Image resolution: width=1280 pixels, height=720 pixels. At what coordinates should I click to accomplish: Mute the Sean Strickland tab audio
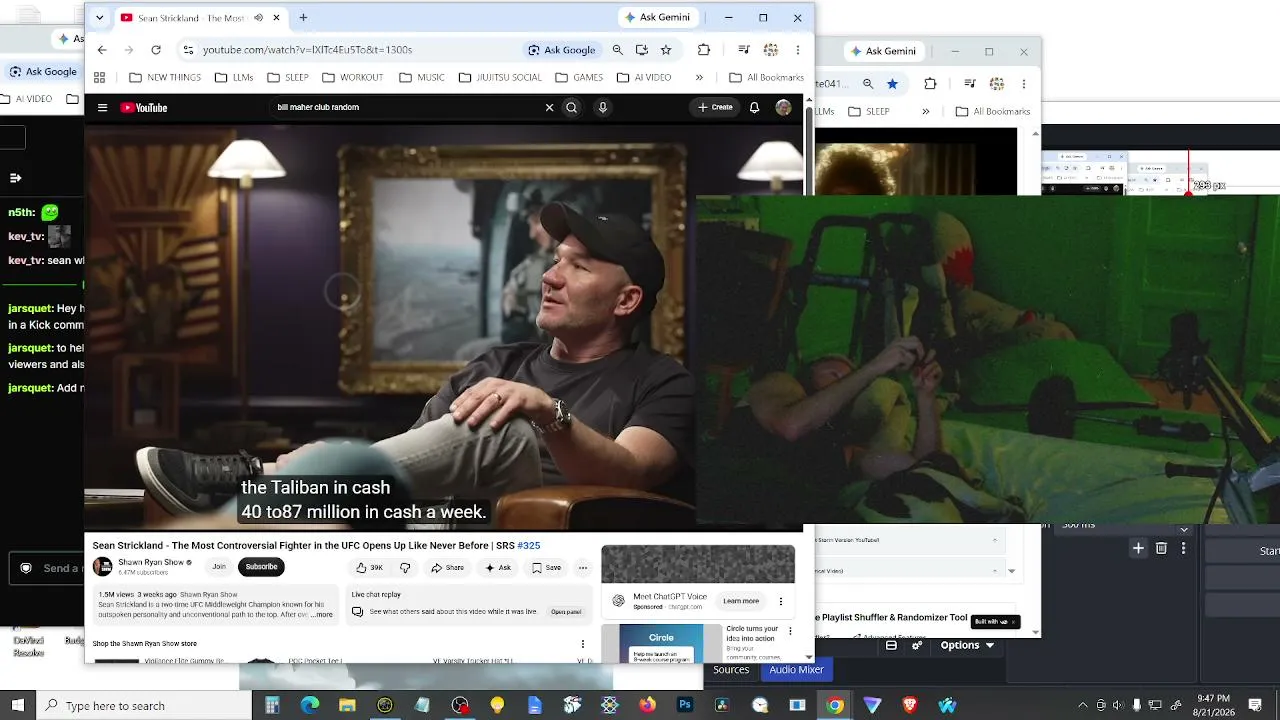click(259, 17)
